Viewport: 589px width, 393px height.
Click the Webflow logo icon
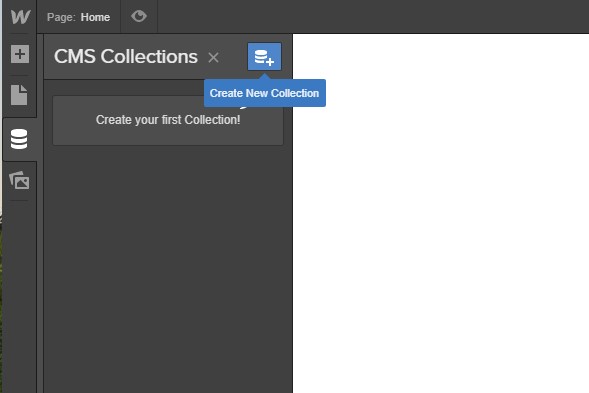click(x=20, y=17)
